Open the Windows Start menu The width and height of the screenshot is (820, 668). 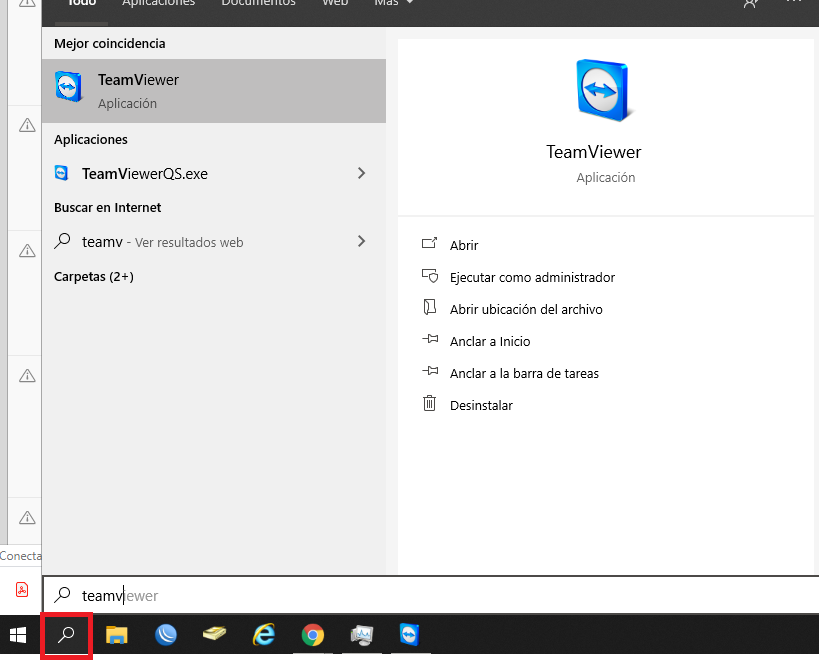point(18,635)
